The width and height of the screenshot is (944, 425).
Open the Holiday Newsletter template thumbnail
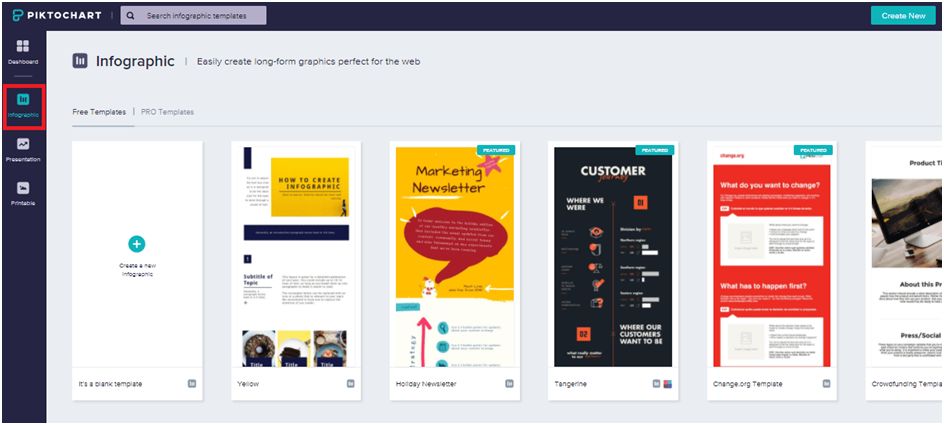454,255
